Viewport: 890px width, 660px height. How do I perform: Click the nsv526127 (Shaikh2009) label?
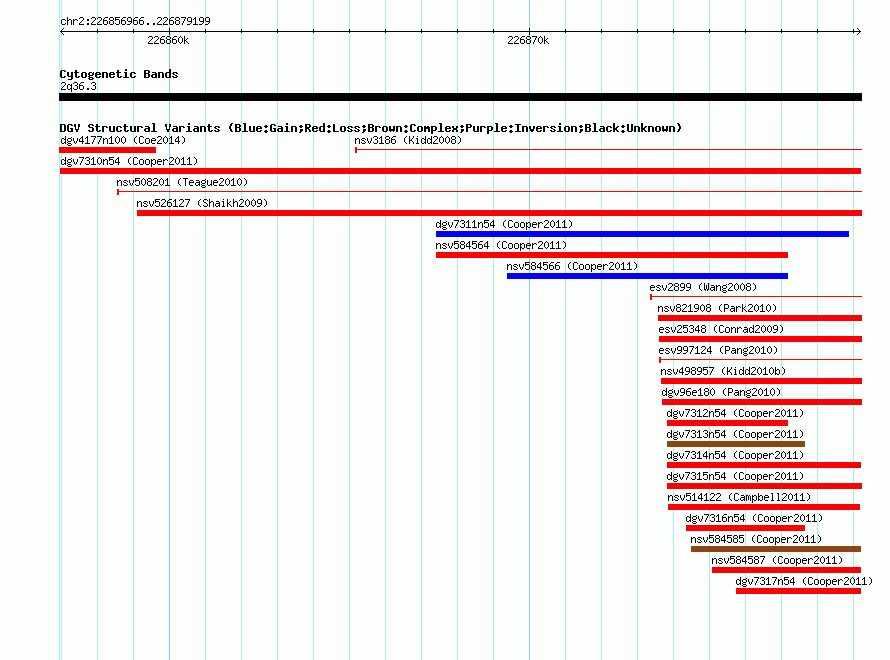click(x=202, y=203)
